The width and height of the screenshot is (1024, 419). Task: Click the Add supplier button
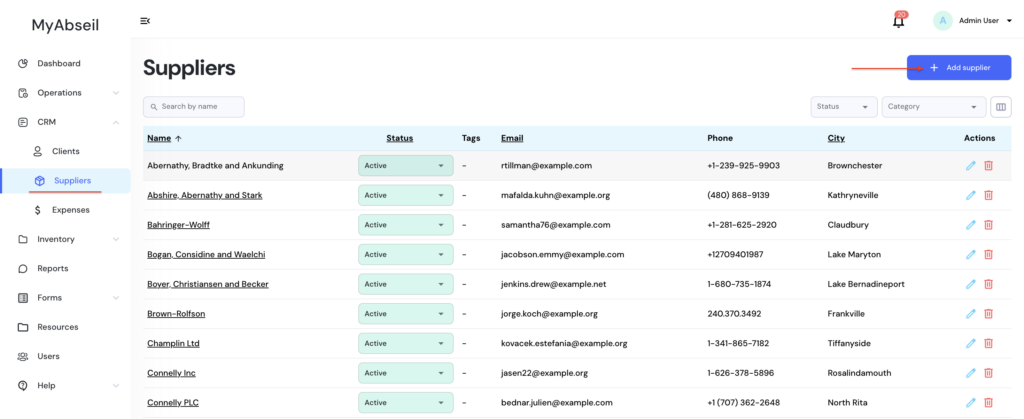pos(958,68)
